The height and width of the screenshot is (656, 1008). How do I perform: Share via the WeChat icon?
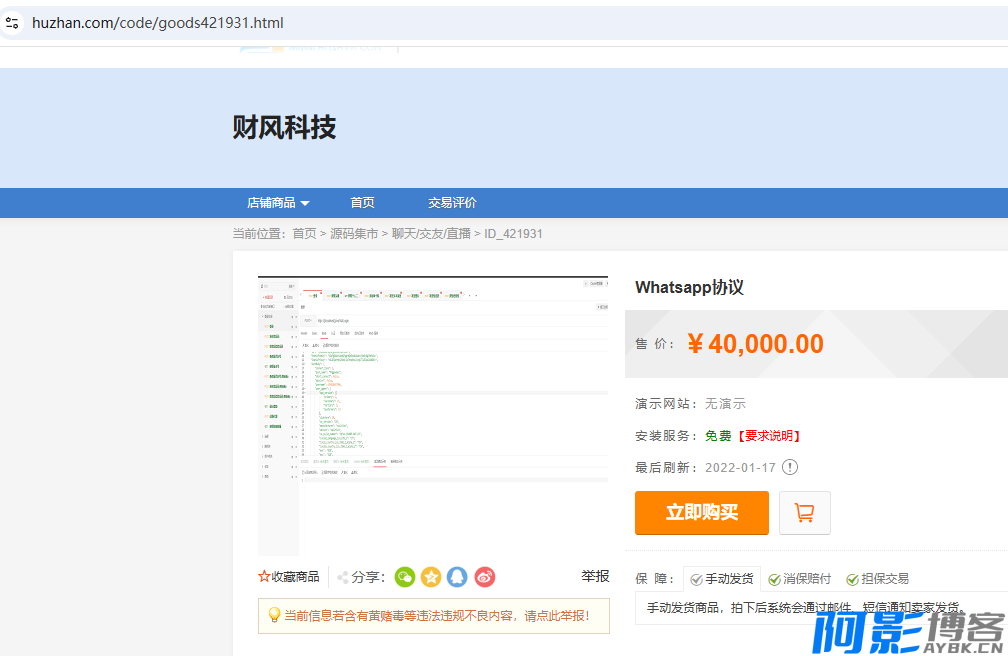pos(405,577)
